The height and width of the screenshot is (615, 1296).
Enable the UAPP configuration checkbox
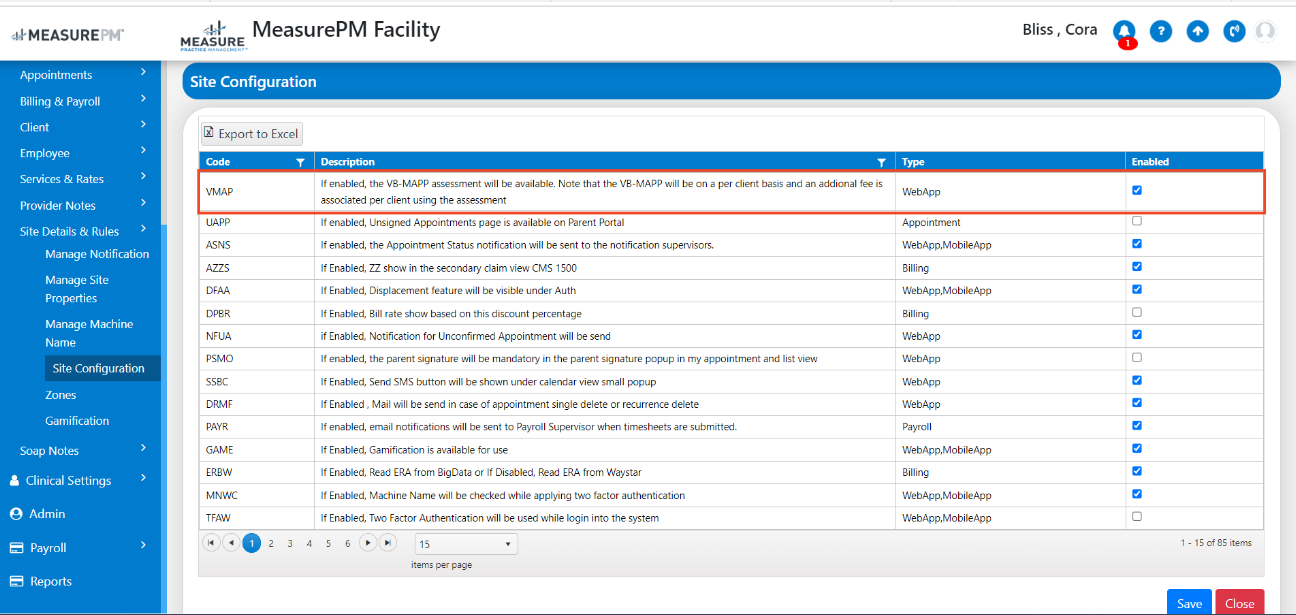1137,221
